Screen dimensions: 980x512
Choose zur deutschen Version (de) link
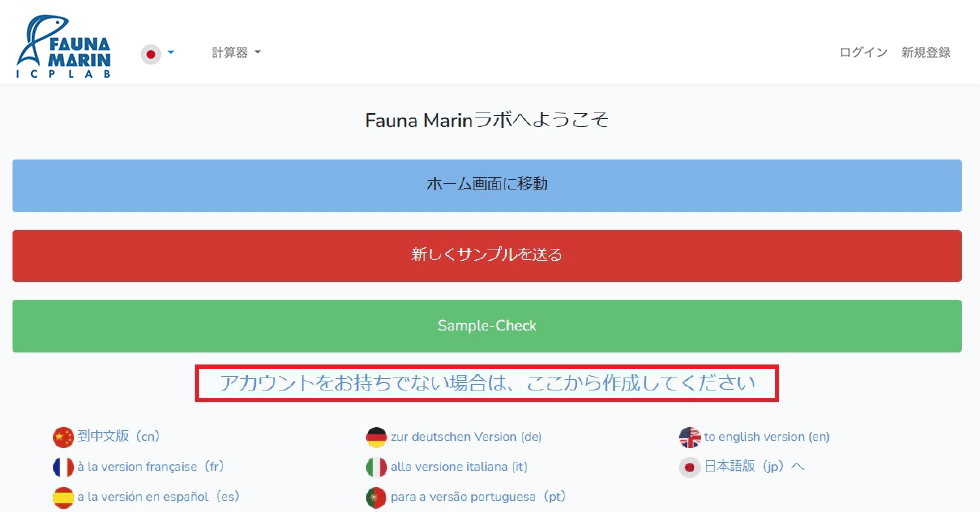click(x=466, y=437)
